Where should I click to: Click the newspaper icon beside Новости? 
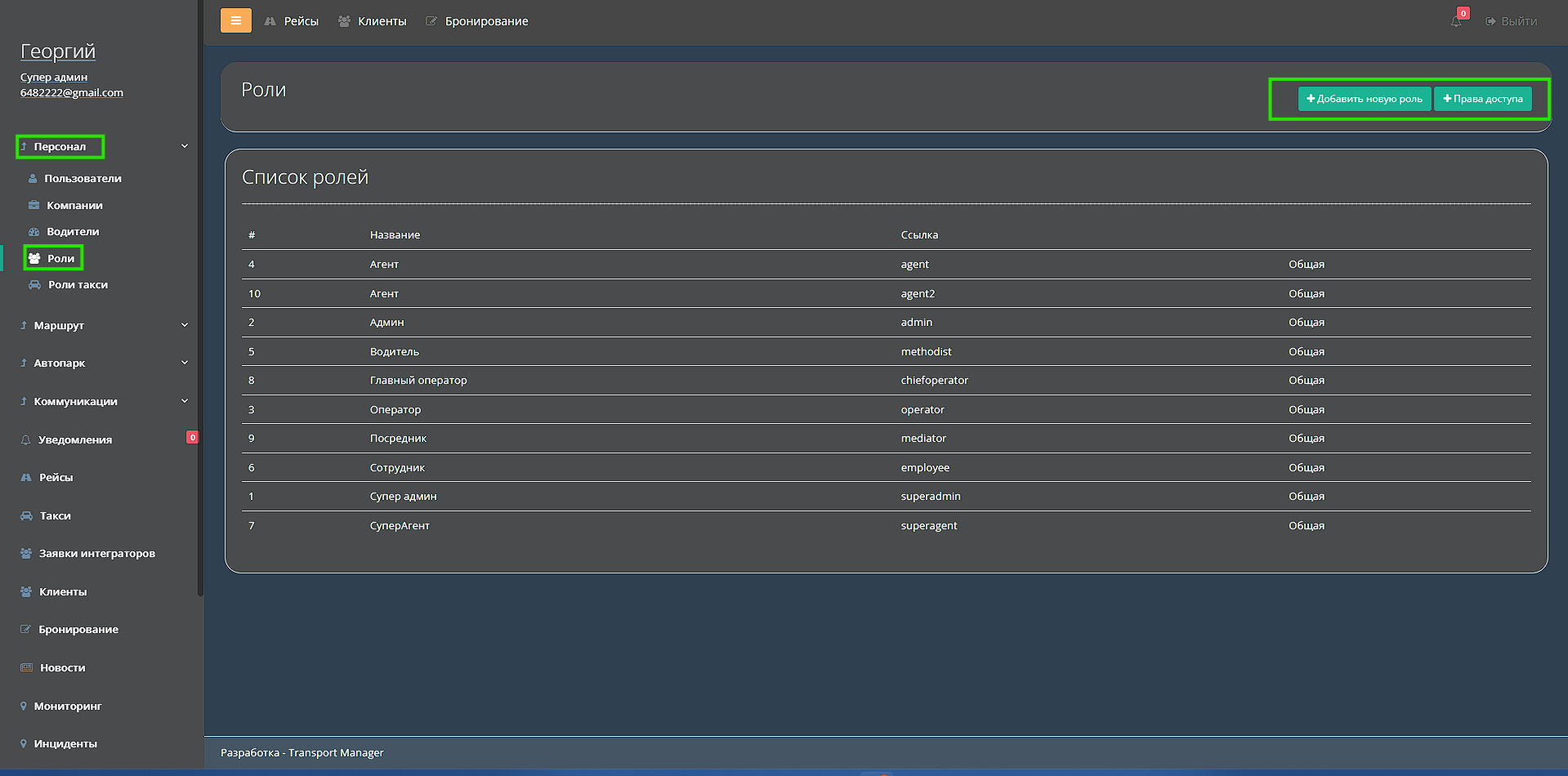(x=26, y=668)
